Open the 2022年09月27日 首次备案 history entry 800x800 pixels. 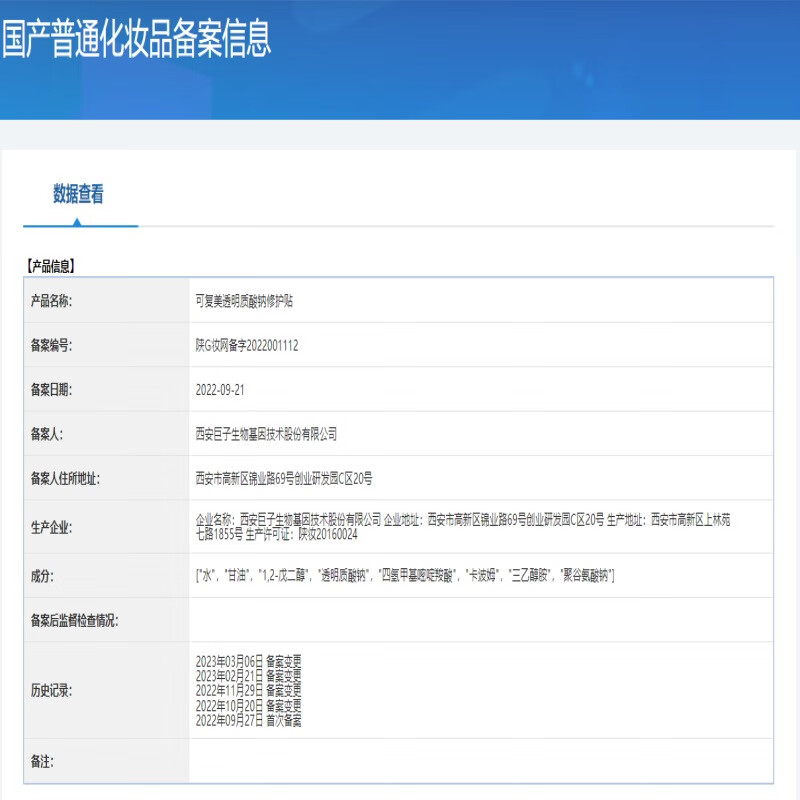click(x=248, y=720)
